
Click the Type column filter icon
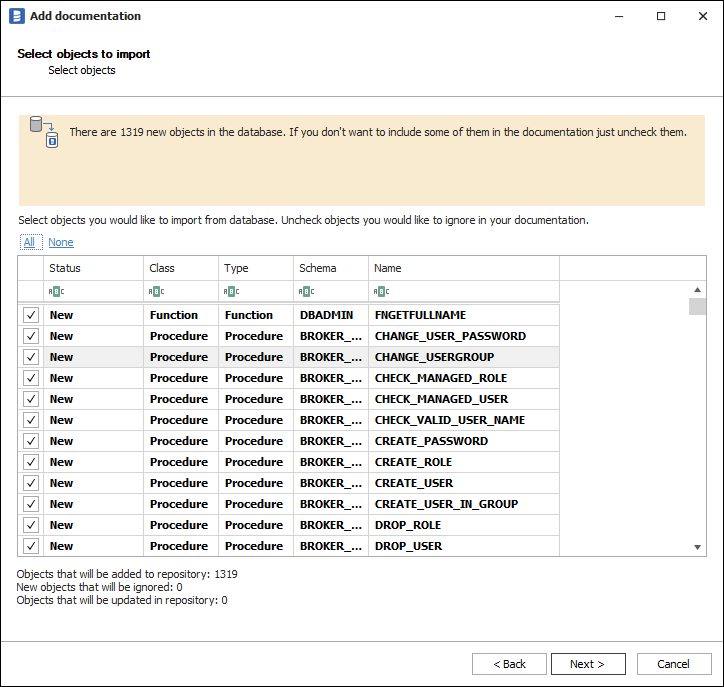click(230, 291)
